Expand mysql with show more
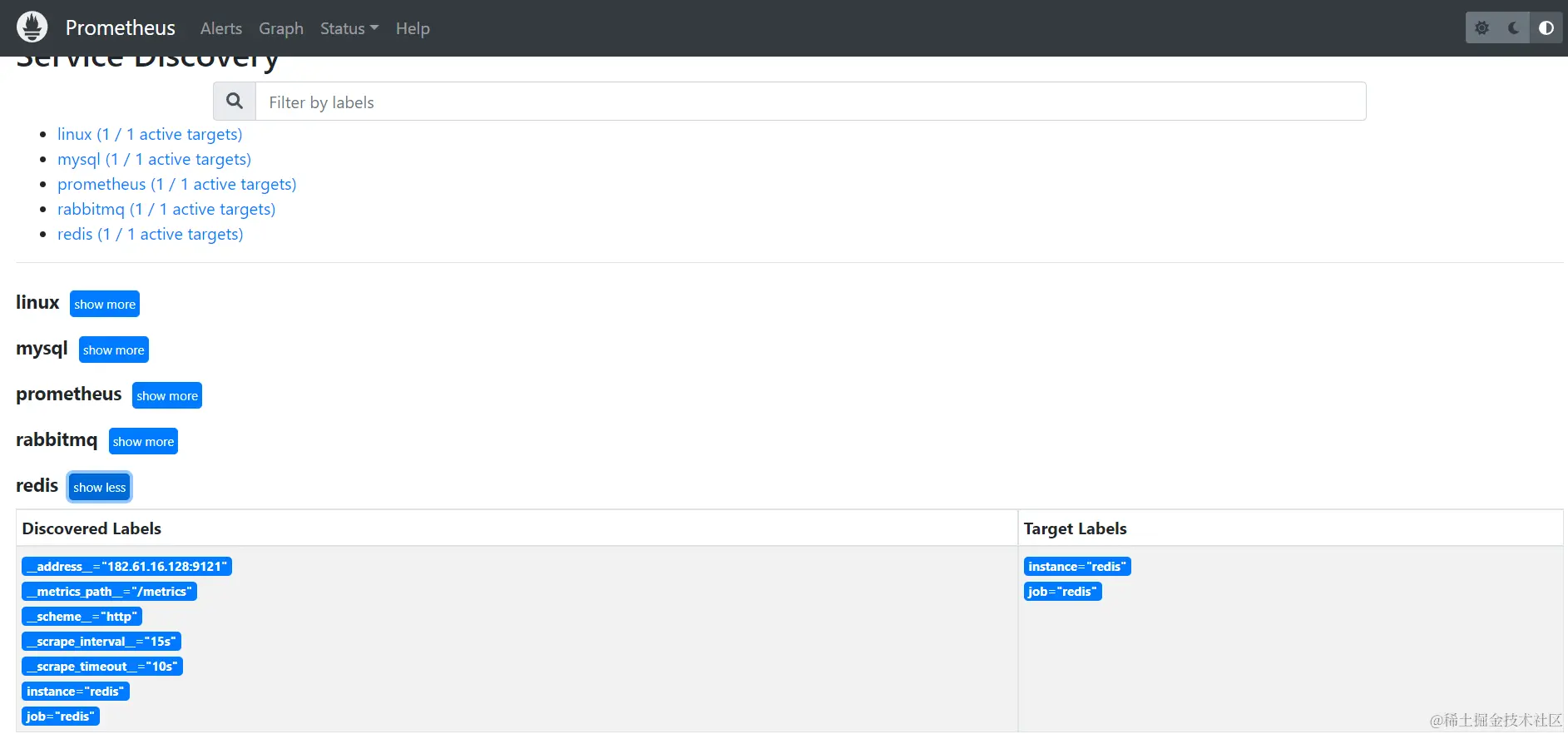 [114, 350]
